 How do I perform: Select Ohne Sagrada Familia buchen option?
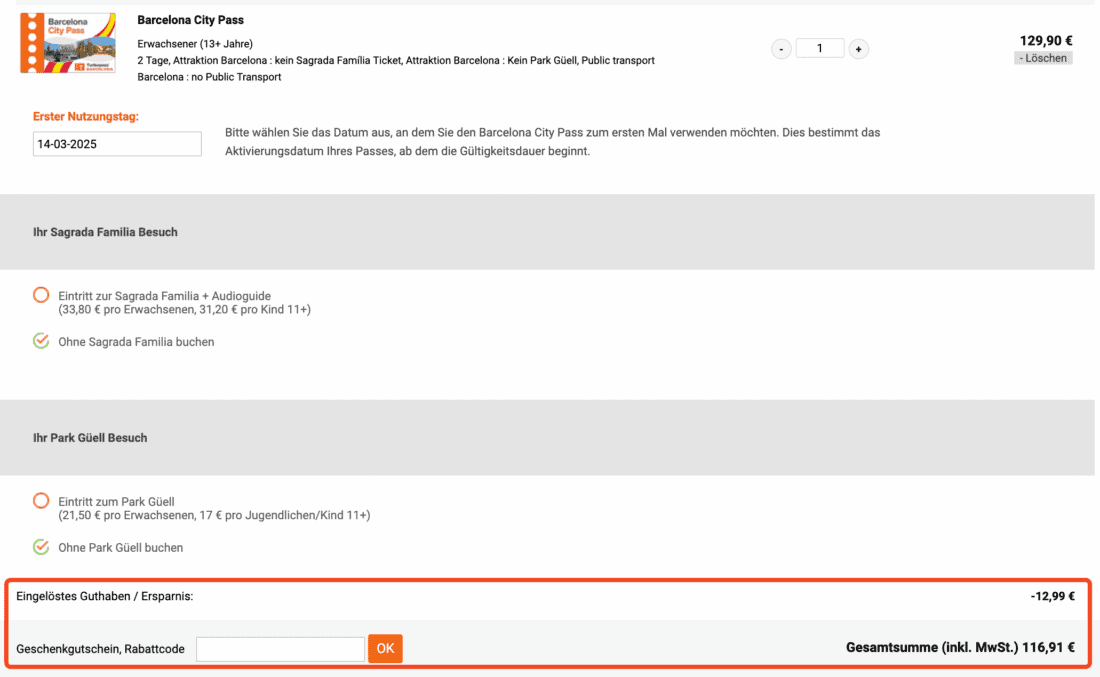point(41,341)
